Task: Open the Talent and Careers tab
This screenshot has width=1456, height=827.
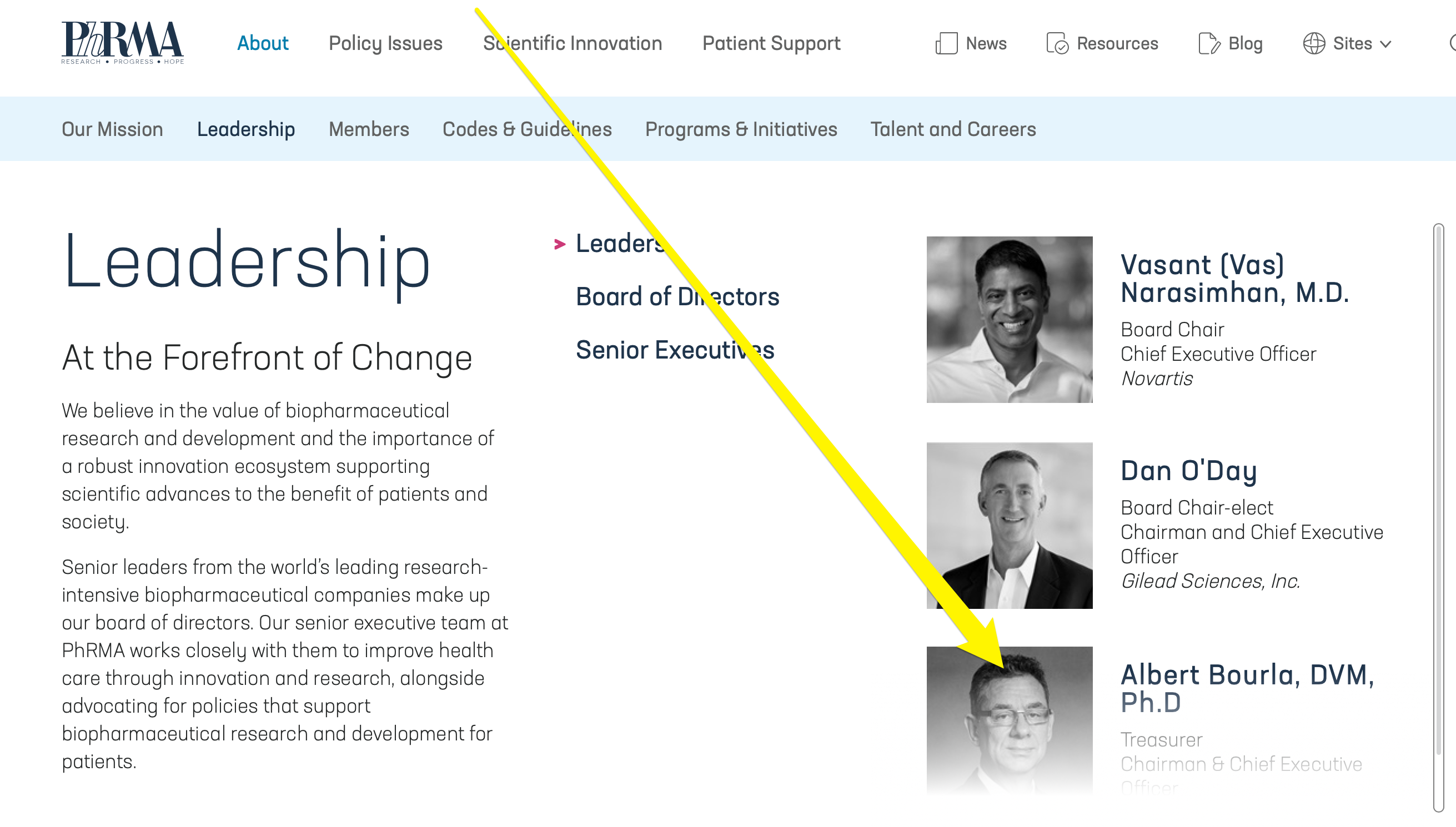Action: [x=953, y=129]
